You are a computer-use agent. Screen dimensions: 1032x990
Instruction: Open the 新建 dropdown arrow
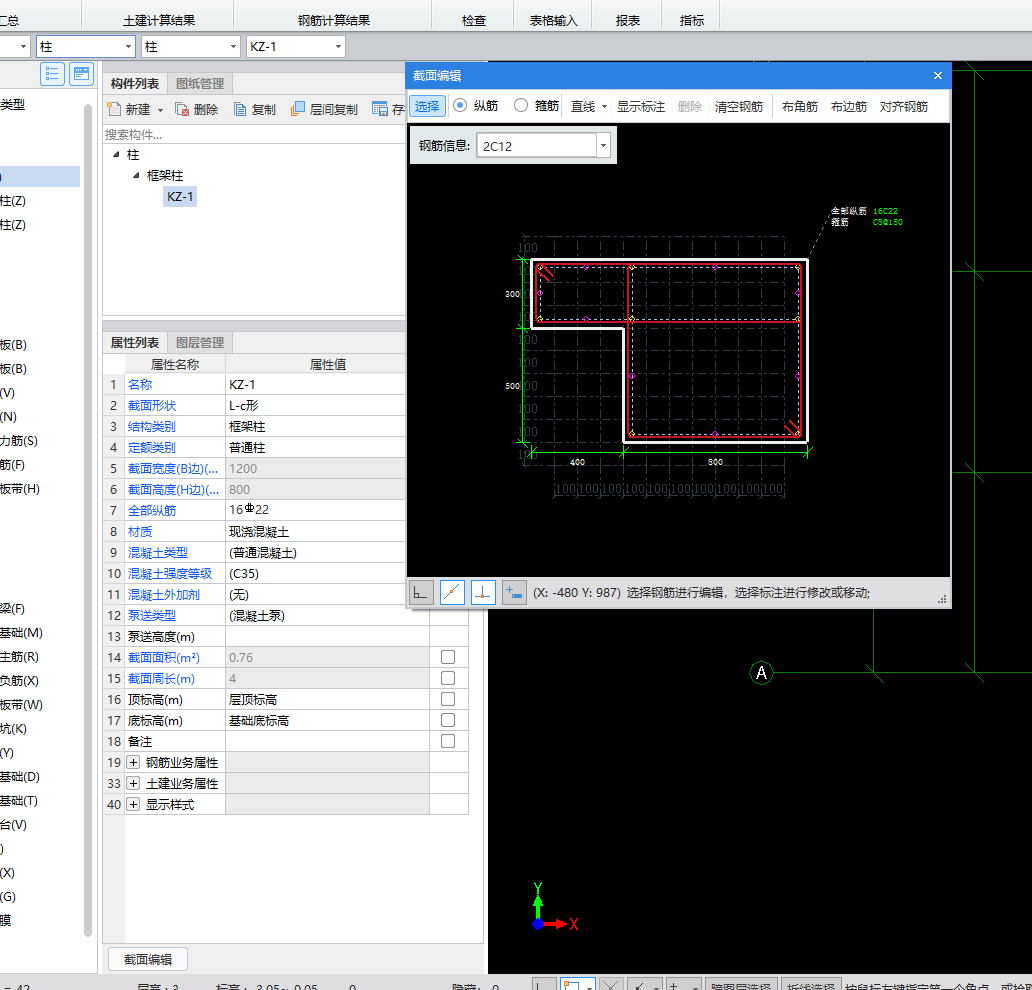(x=160, y=110)
